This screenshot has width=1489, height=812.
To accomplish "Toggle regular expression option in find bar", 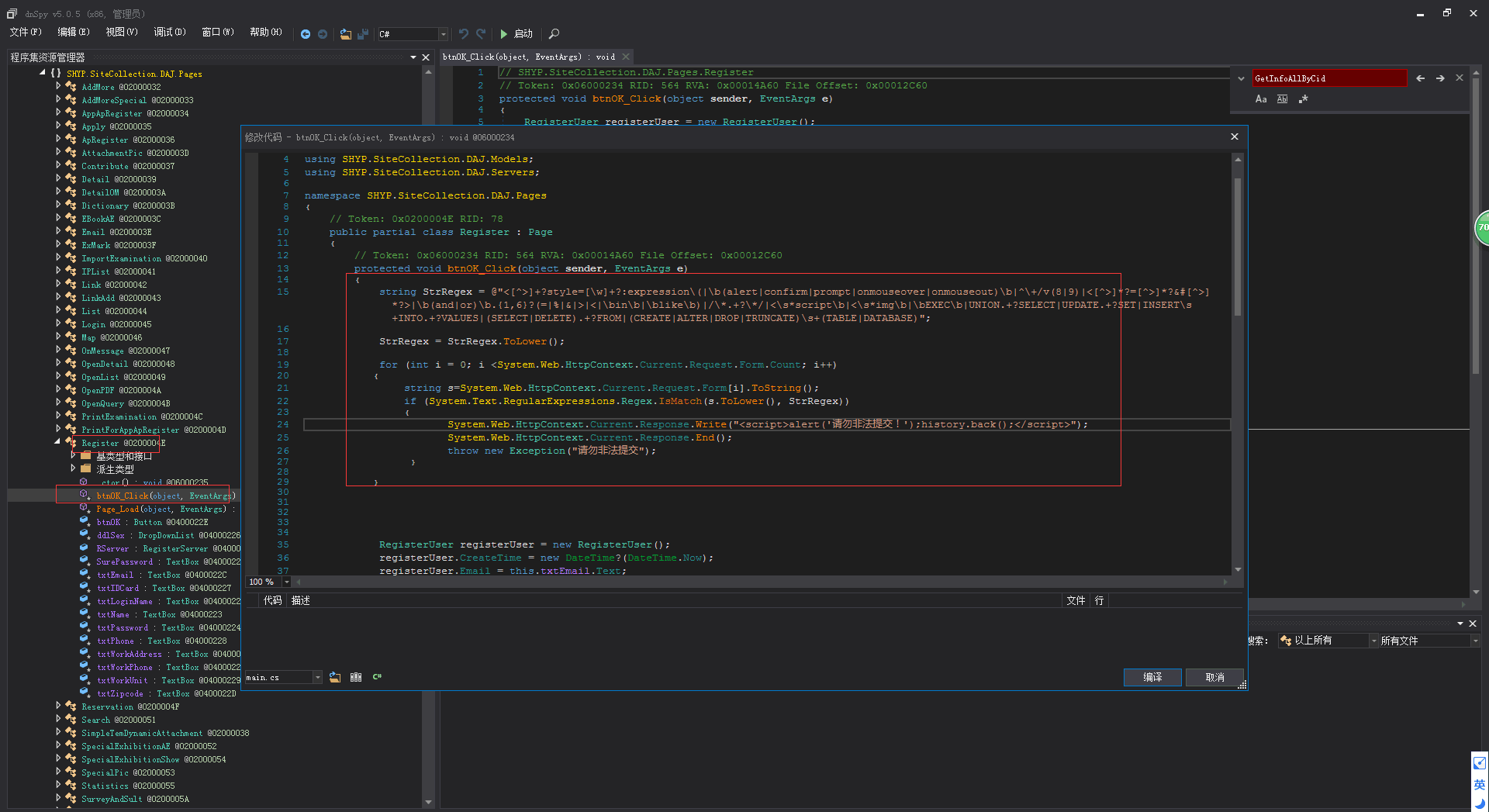I will pyautogui.click(x=1304, y=99).
